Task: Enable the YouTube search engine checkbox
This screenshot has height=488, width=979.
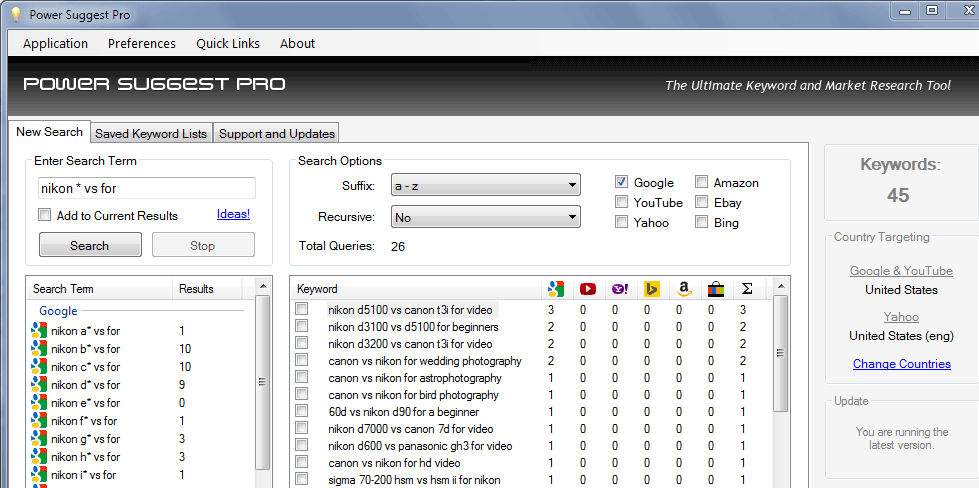Action: click(x=621, y=202)
